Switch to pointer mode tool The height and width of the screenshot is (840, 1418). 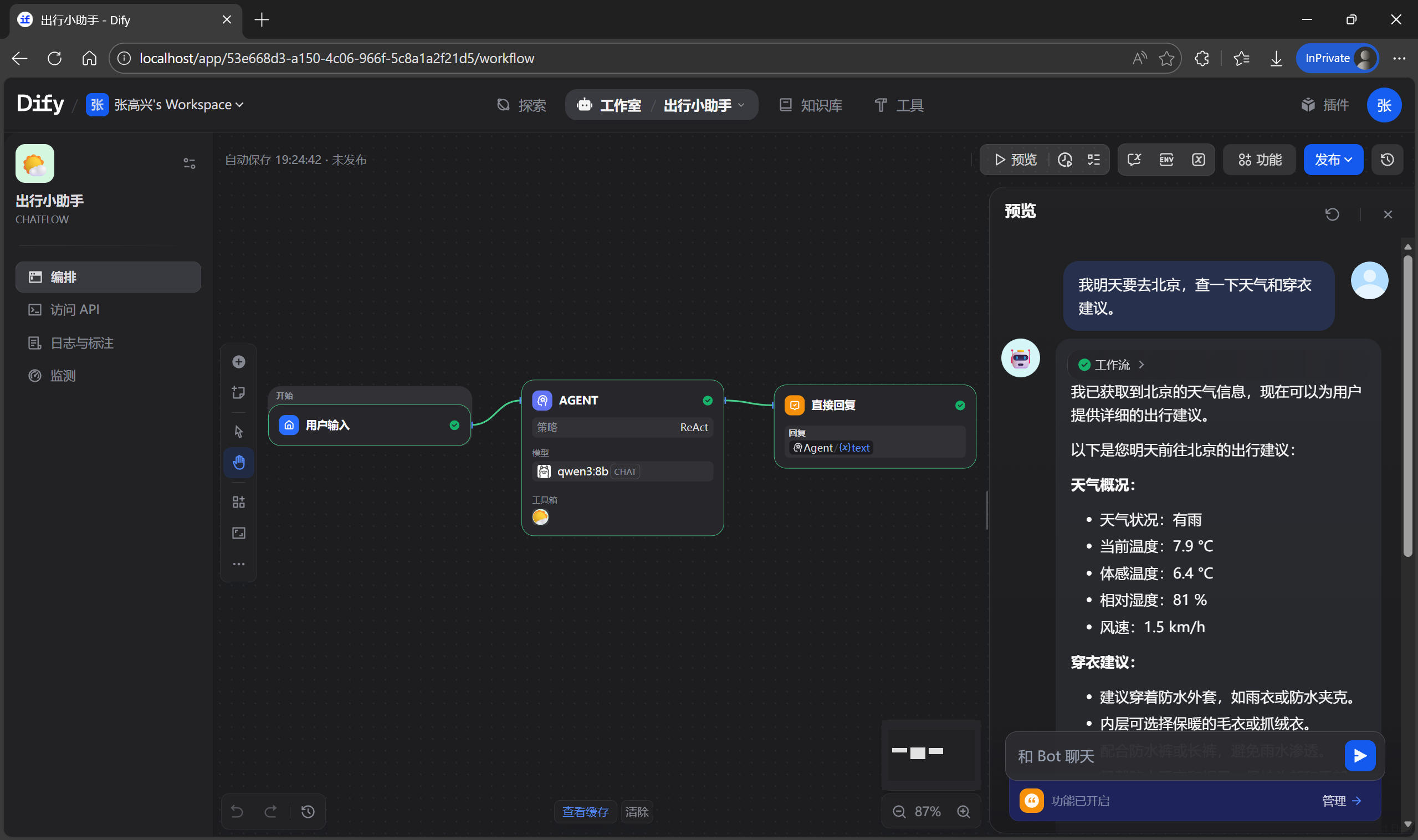pos(238,432)
